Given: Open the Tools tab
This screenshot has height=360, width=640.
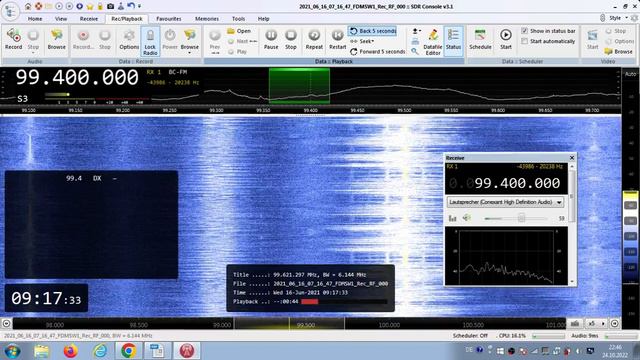Looking at the screenshot, I should click(x=238, y=19).
